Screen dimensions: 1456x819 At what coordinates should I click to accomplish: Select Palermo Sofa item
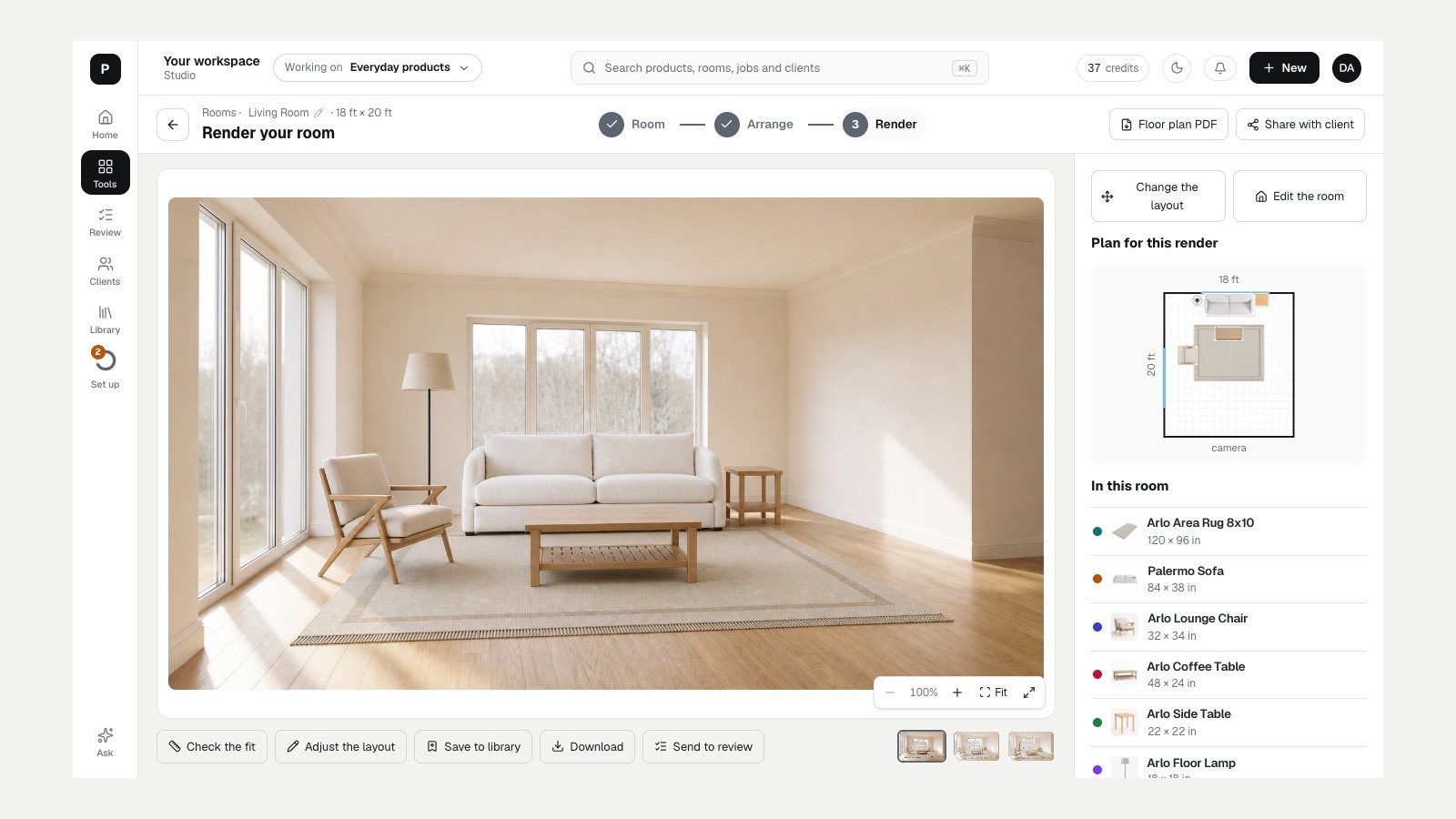point(1228,580)
